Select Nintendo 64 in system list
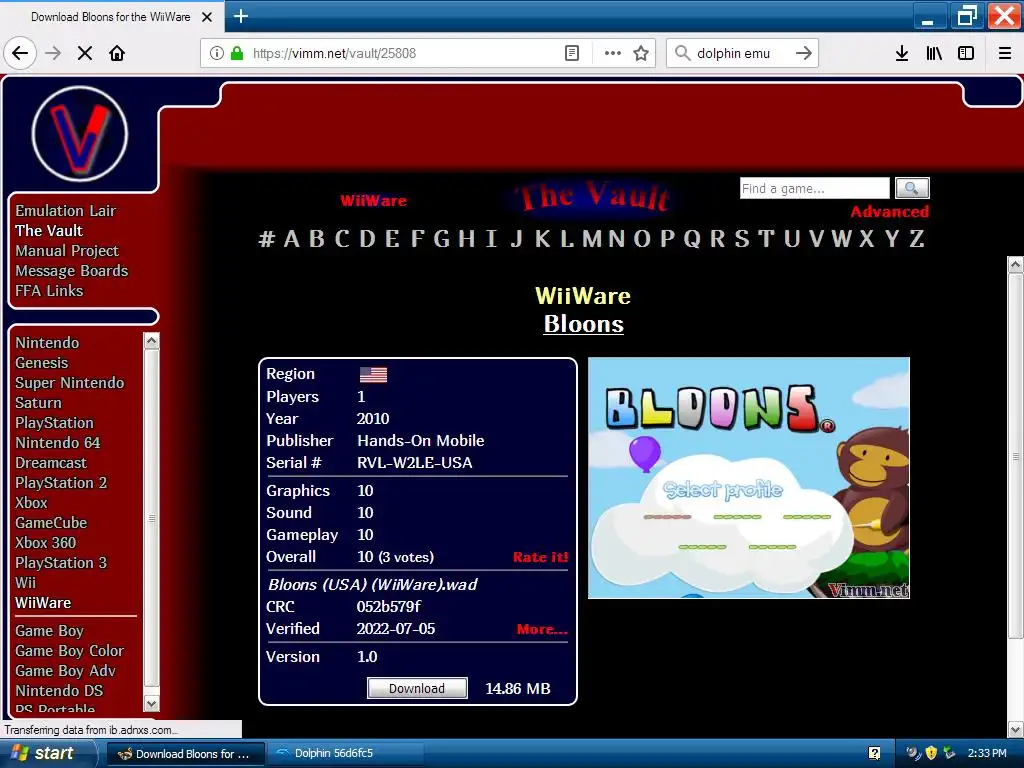Screen dimensions: 1024x768 [x=57, y=443]
